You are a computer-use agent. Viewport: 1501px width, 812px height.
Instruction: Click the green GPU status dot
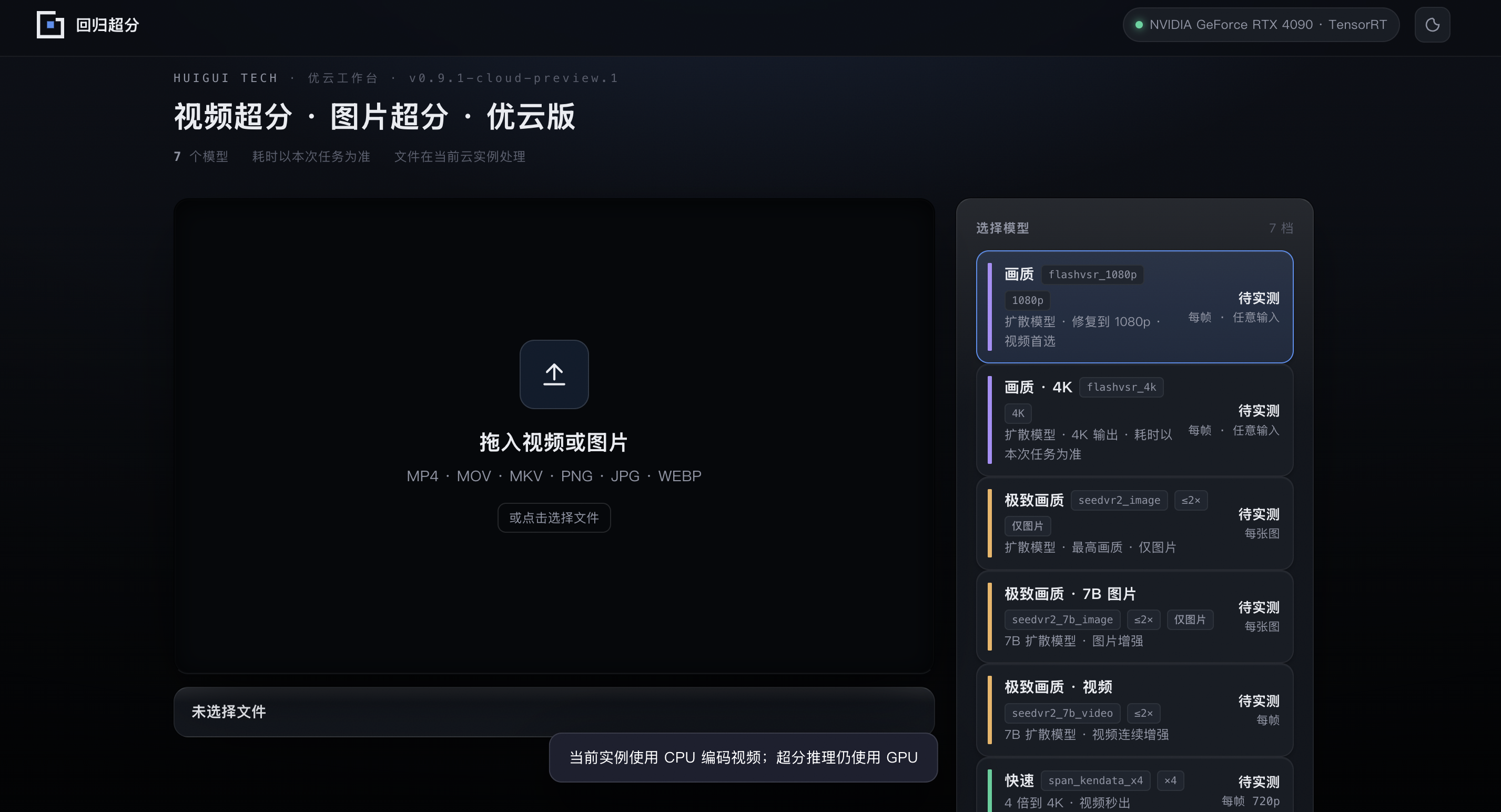coord(1139,25)
